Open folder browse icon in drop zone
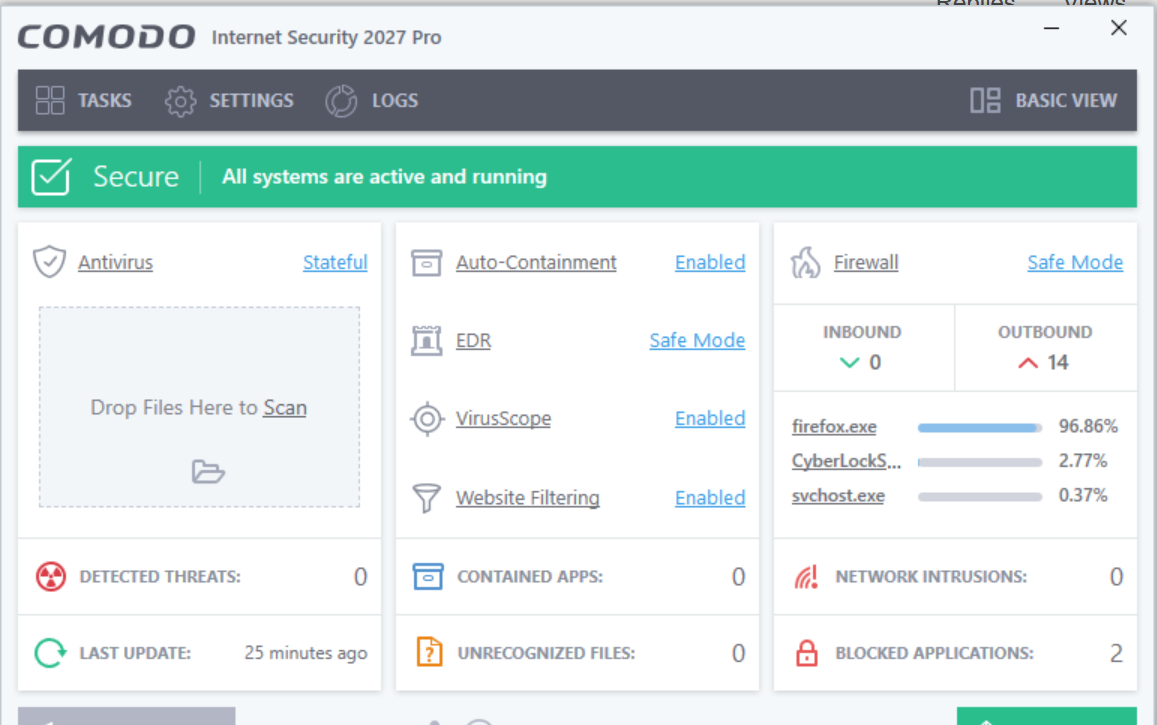 (207, 471)
